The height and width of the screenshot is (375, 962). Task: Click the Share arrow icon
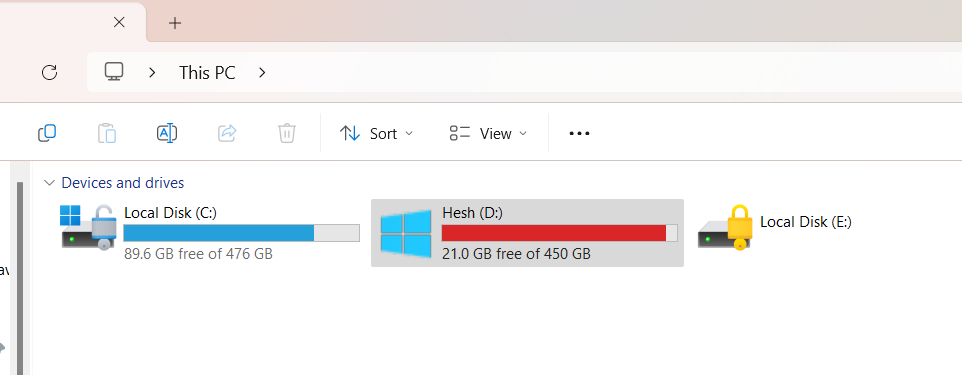pyautogui.click(x=227, y=133)
